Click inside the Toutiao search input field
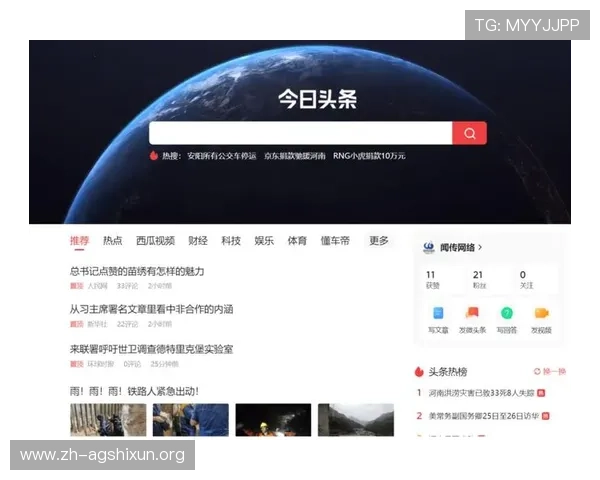This screenshot has width=600, height=480. (x=300, y=133)
